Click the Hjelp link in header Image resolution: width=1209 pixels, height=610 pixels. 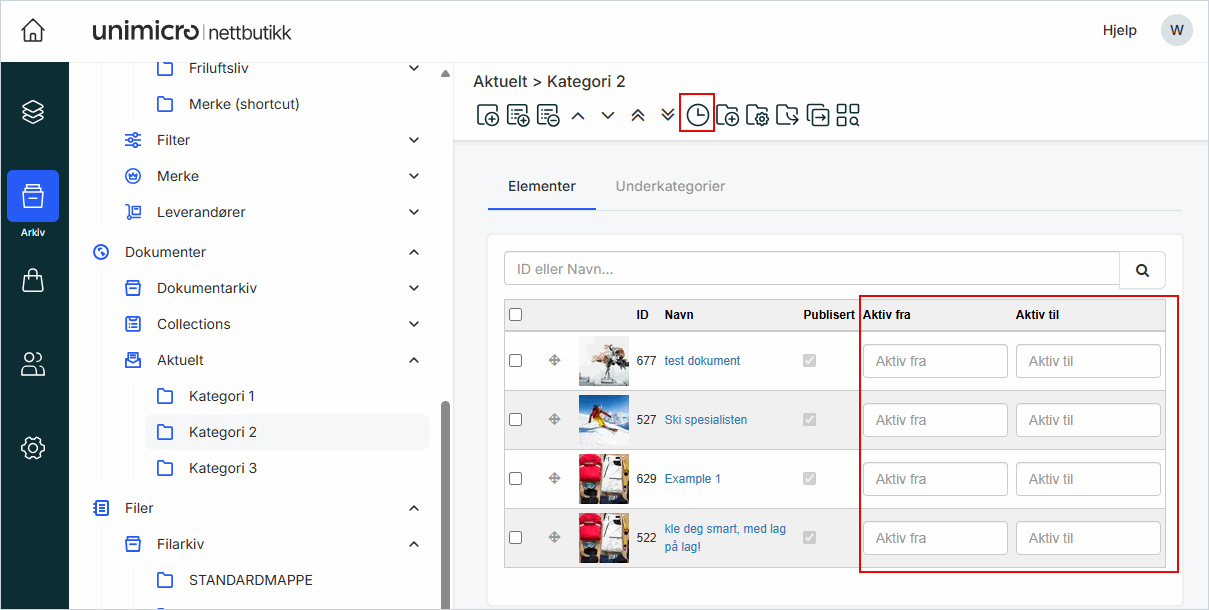coord(1119,30)
